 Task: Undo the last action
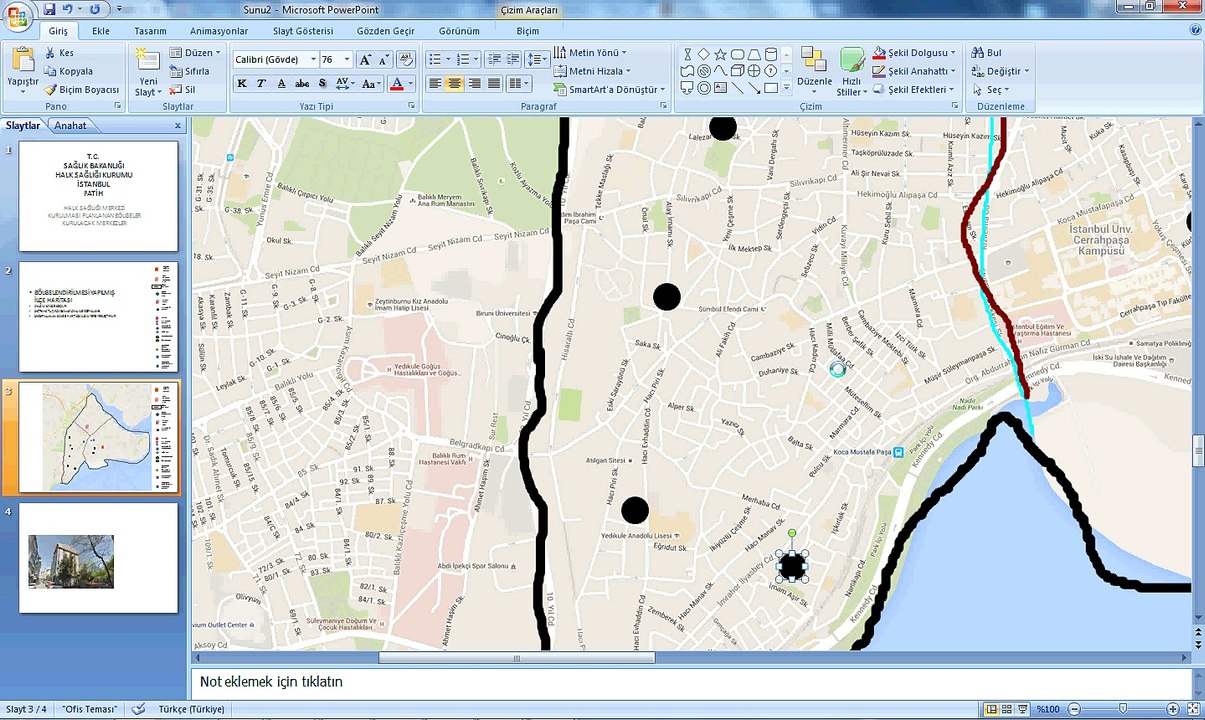pos(68,8)
